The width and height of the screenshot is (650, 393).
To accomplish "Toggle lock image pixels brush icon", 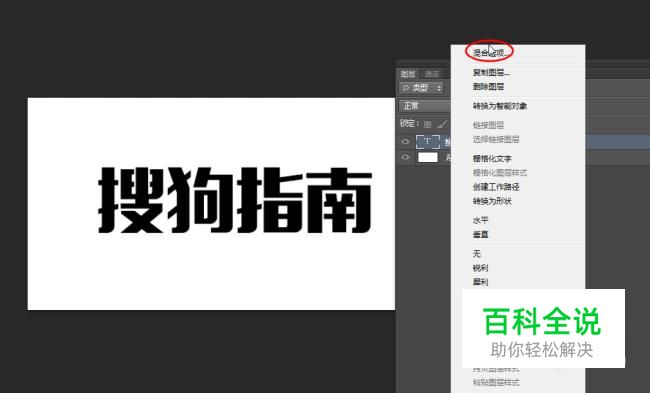I will point(443,124).
